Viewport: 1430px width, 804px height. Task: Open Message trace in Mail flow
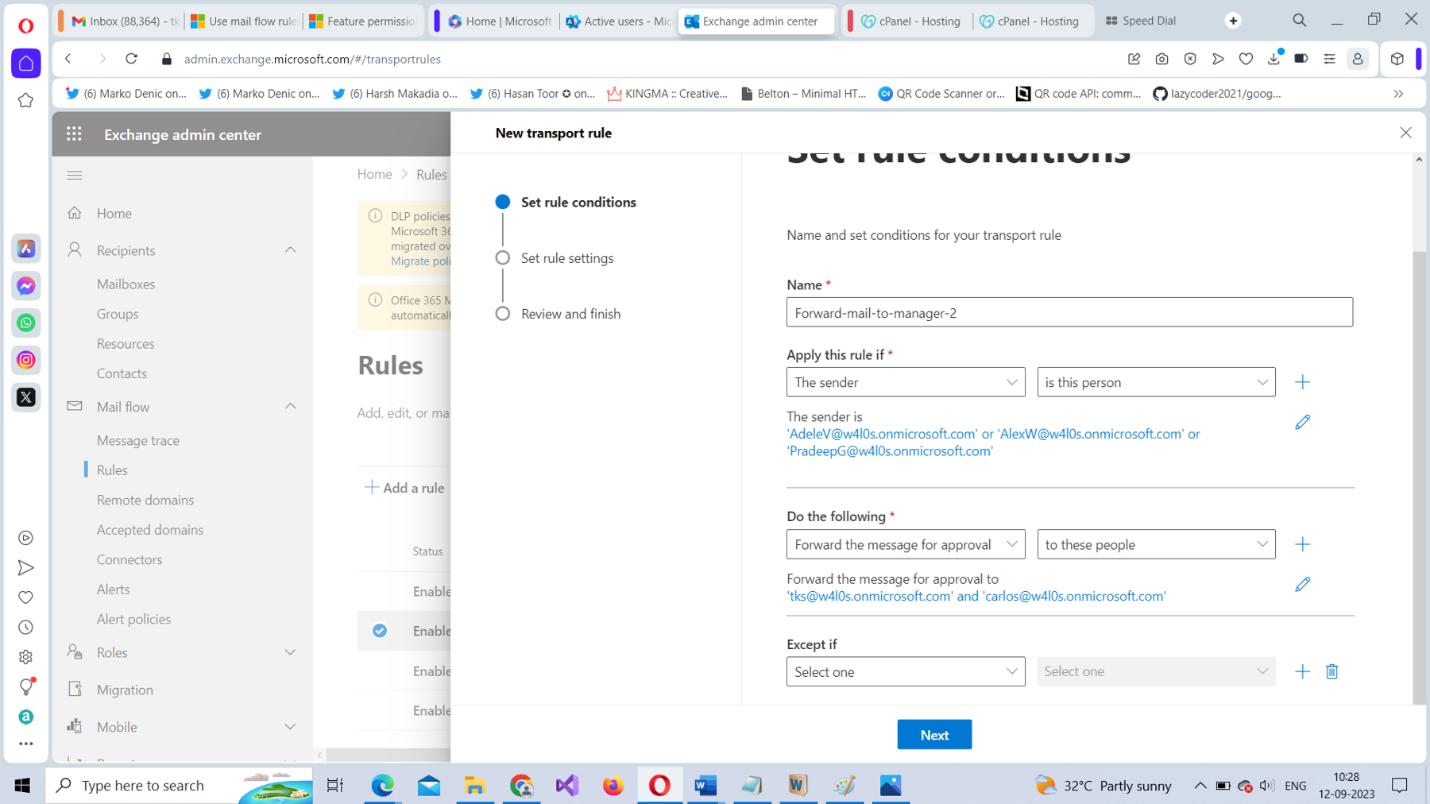point(138,440)
